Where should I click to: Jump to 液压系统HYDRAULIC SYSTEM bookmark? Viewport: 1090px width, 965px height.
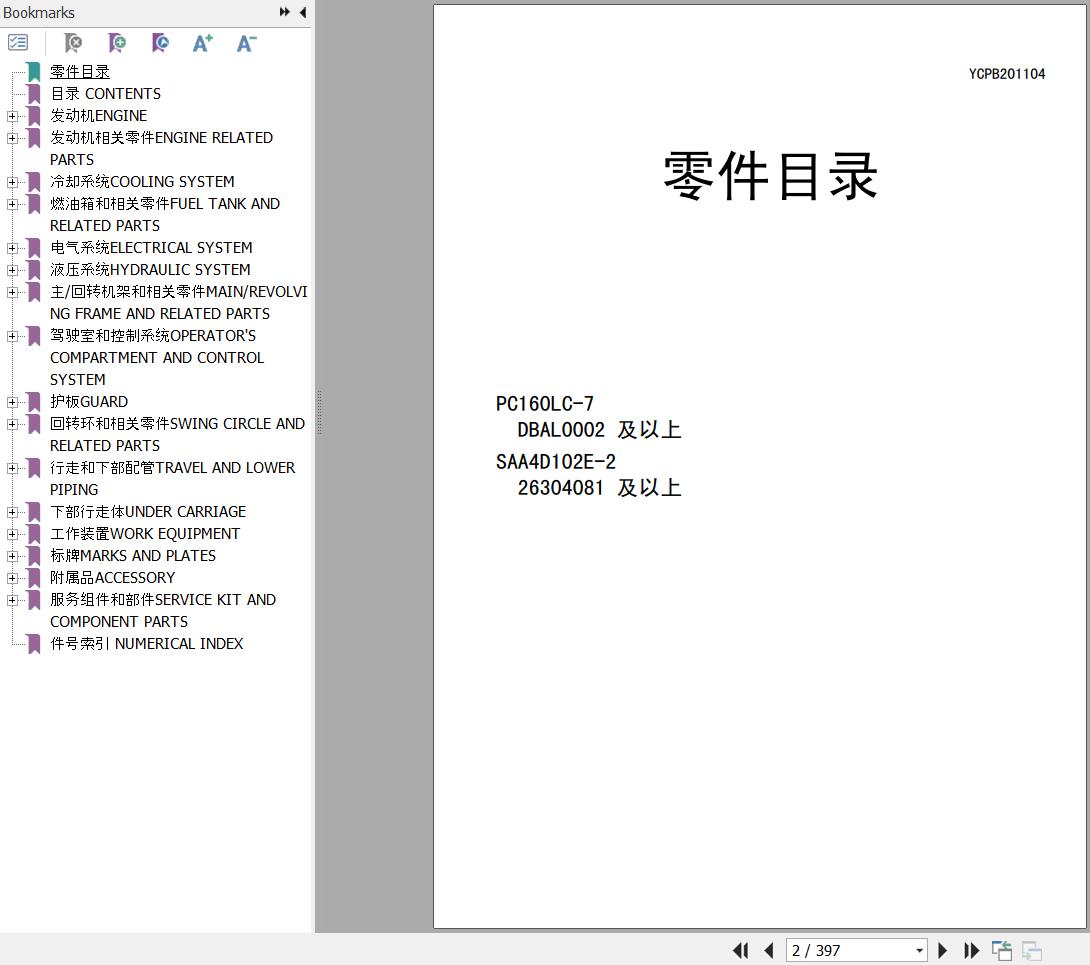click(150, 270)
